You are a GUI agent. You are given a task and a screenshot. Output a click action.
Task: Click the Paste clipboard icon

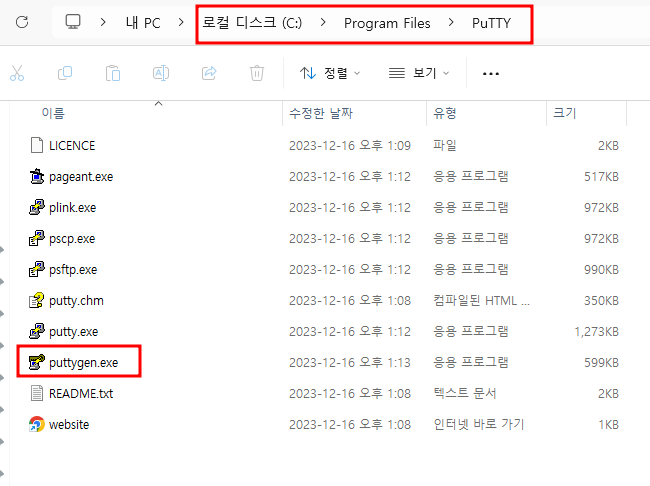113,73
